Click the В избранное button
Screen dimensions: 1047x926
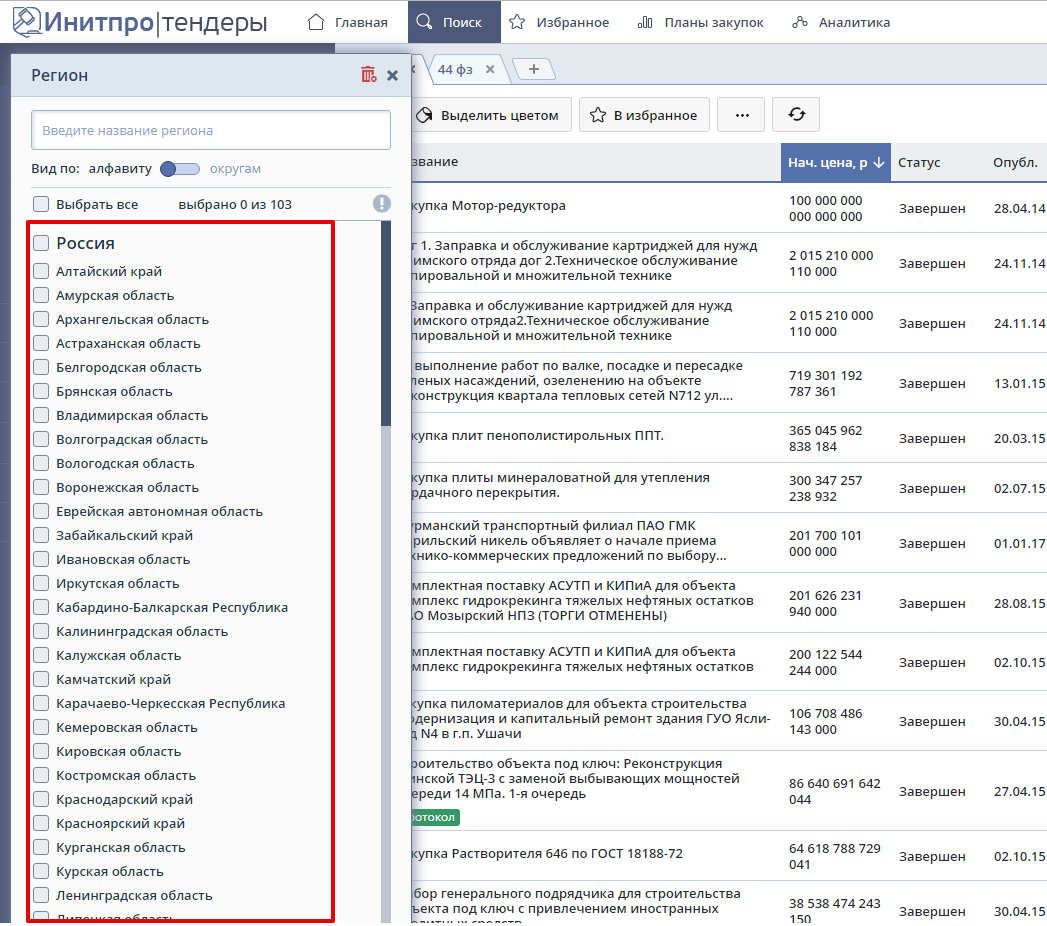644,115
